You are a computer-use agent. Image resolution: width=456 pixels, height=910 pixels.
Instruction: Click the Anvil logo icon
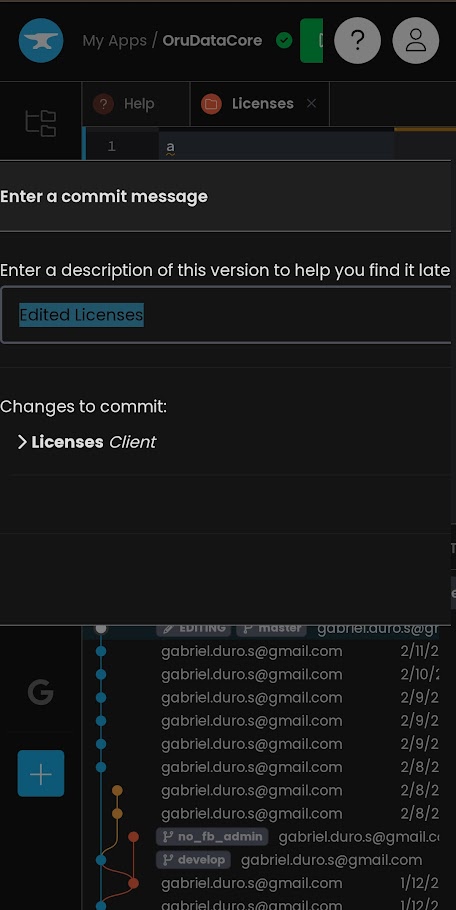pos(41,40)
